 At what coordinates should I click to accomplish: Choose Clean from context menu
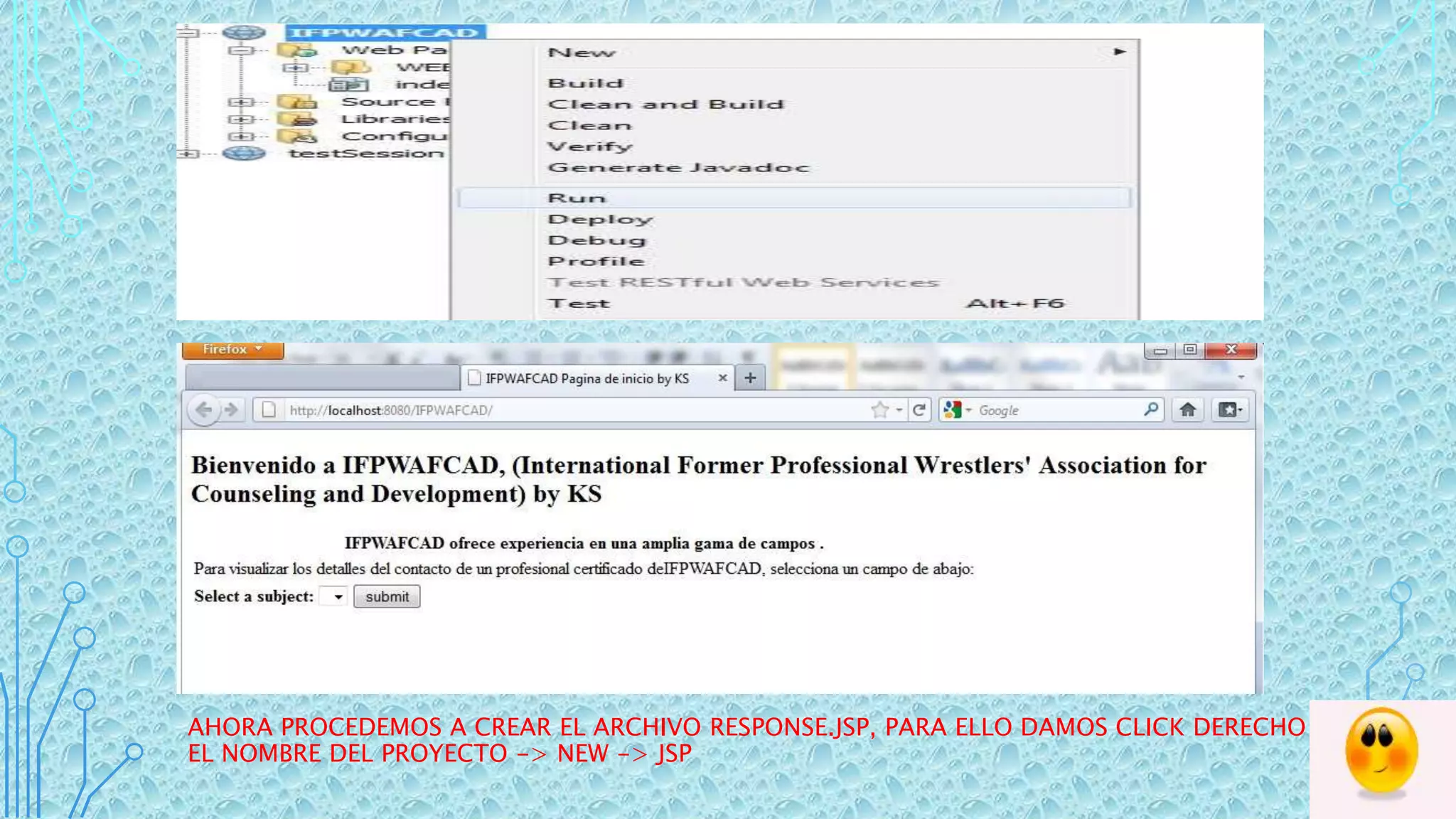click(x=795, y=125)
